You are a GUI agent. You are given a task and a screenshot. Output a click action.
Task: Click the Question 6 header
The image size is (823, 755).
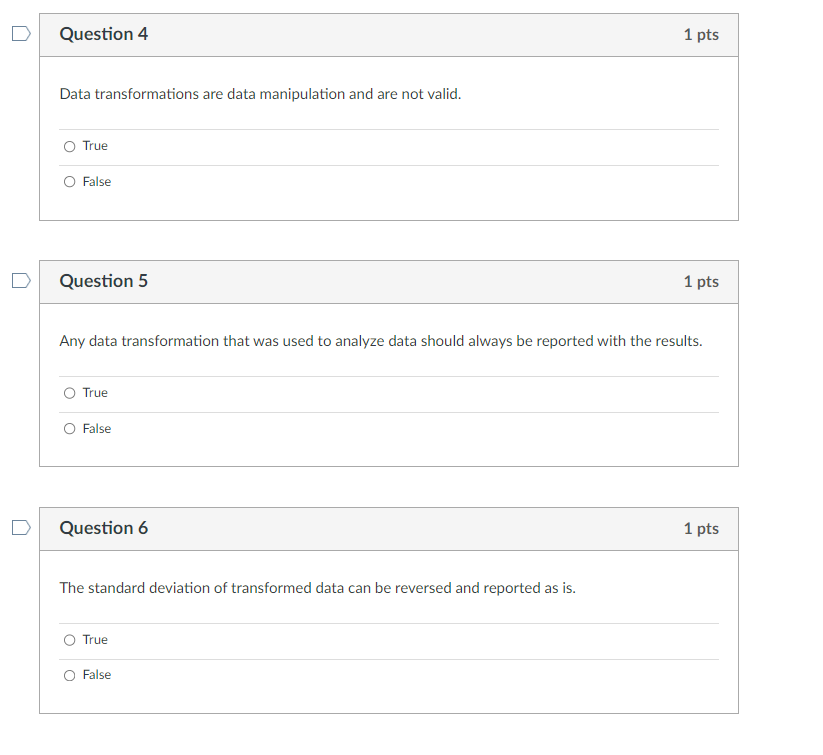pyautogui.click(x=104, y=528)
